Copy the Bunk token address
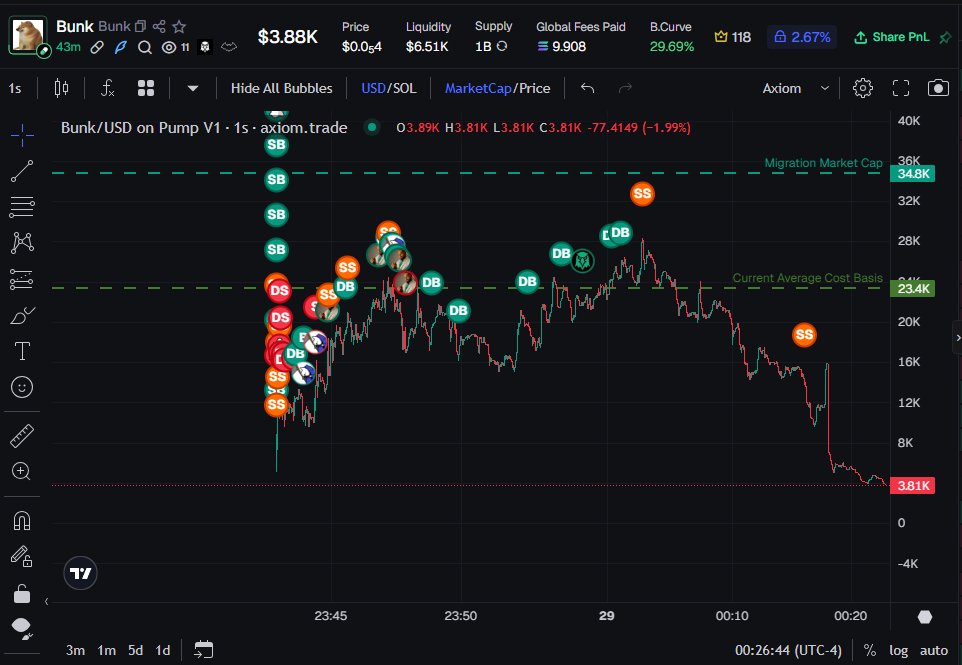This screenshot has height=665, width=962. [x=140, y=26]
